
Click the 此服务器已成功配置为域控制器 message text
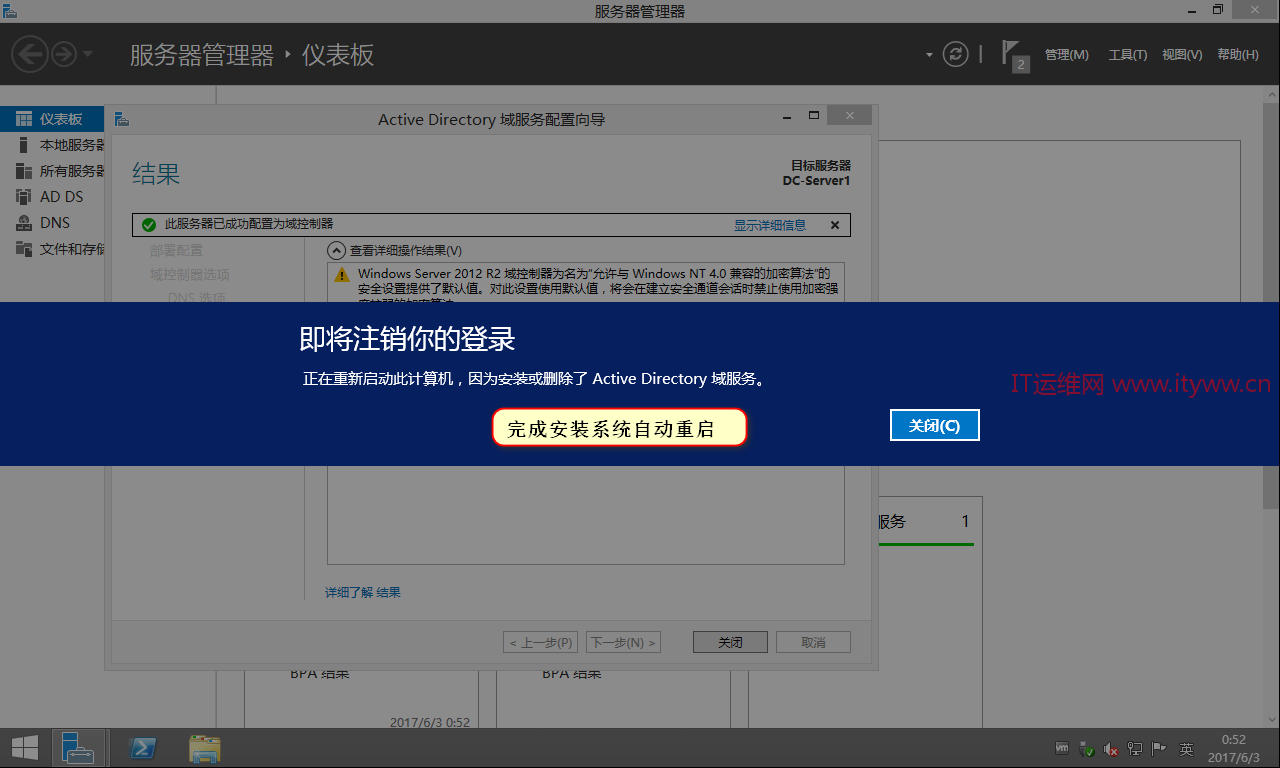click(x=249, y=225)
